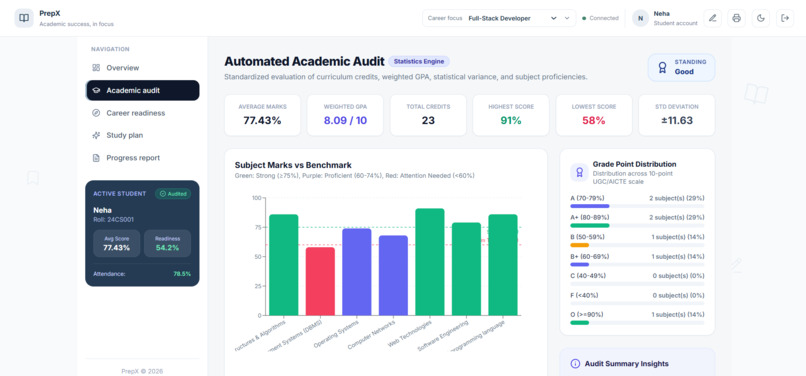The height and width of the screenshot is (376, 806).
Task: Click the Audit Summary Insights heading
Action: (627, 364)
